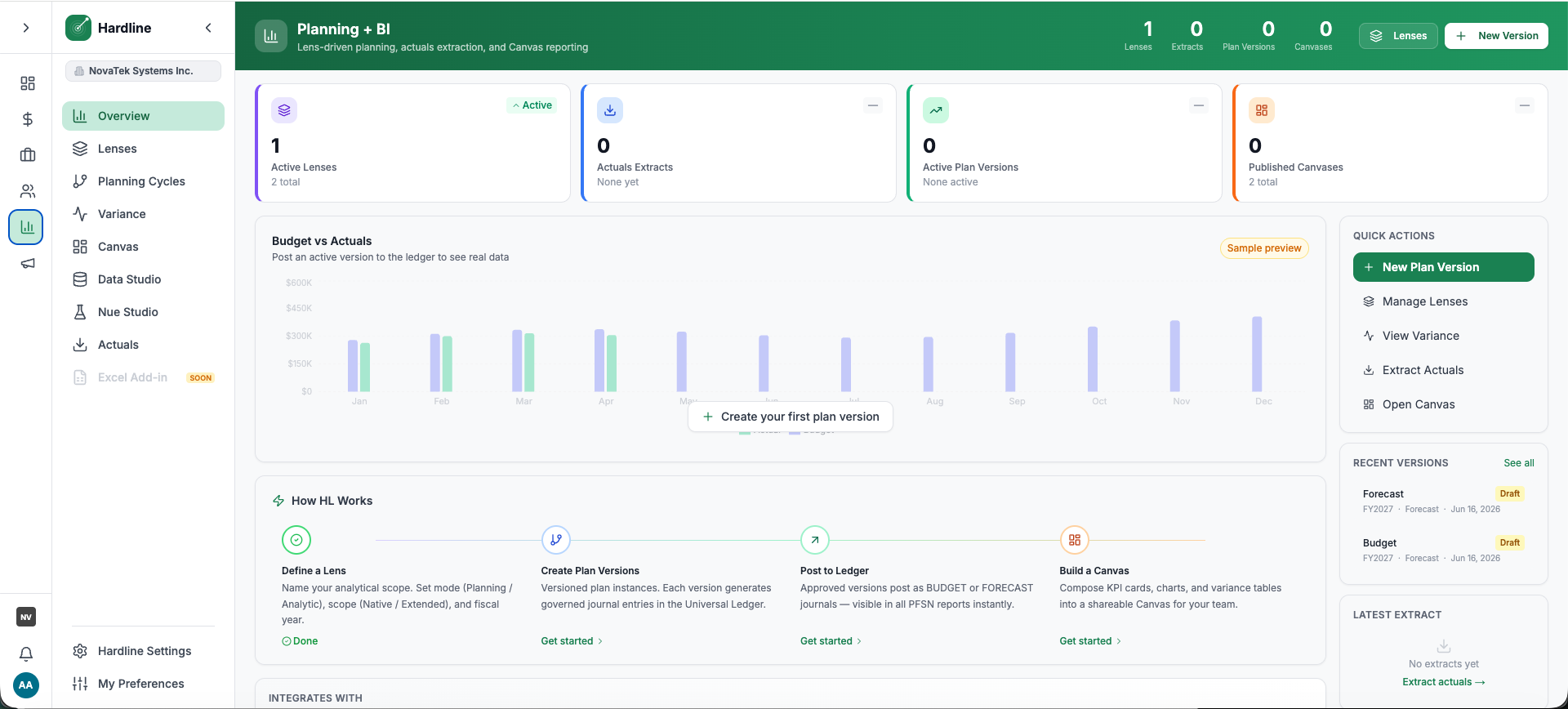The image size is (1568, 709).
Task: Go to Lenses in the sidebar
Action: point(143,149)
